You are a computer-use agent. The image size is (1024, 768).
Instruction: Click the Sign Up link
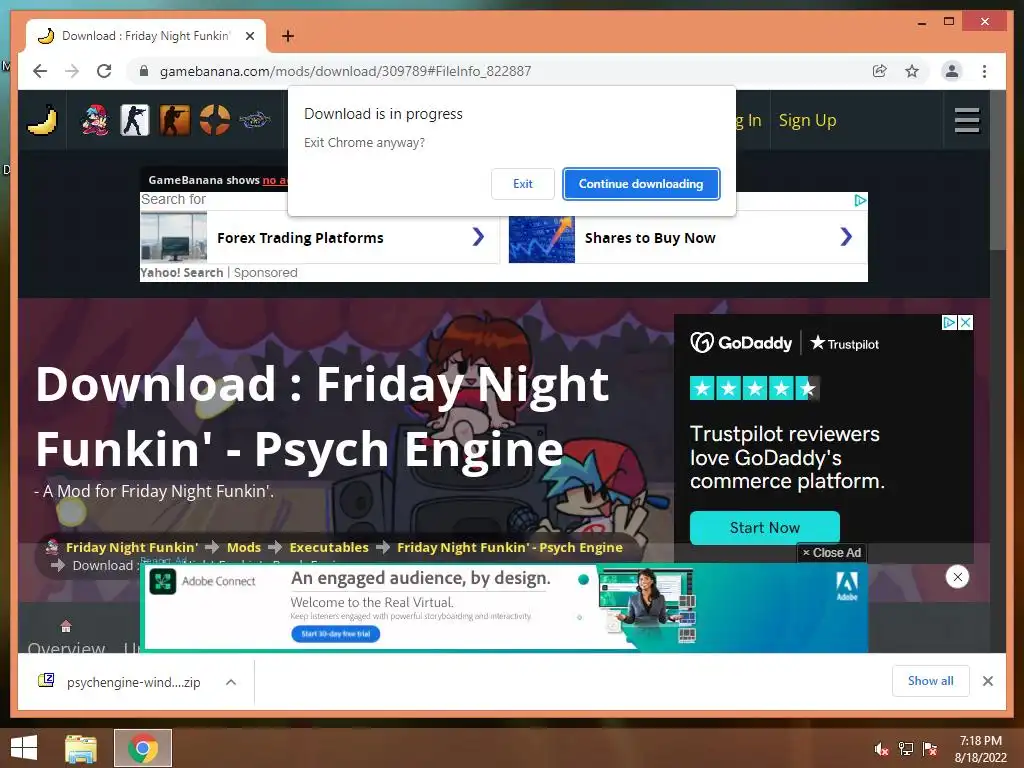point(807,120)
